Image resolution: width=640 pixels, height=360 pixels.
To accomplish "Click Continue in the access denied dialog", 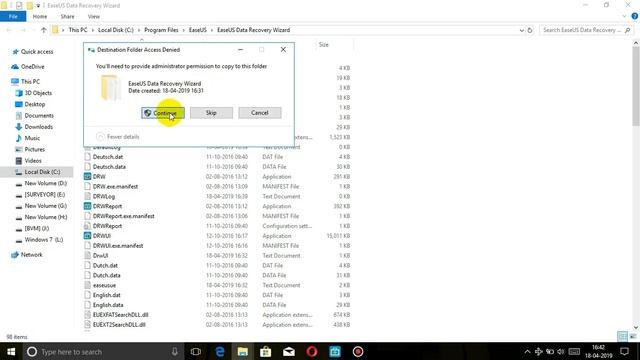I will [x=163, y=113].
